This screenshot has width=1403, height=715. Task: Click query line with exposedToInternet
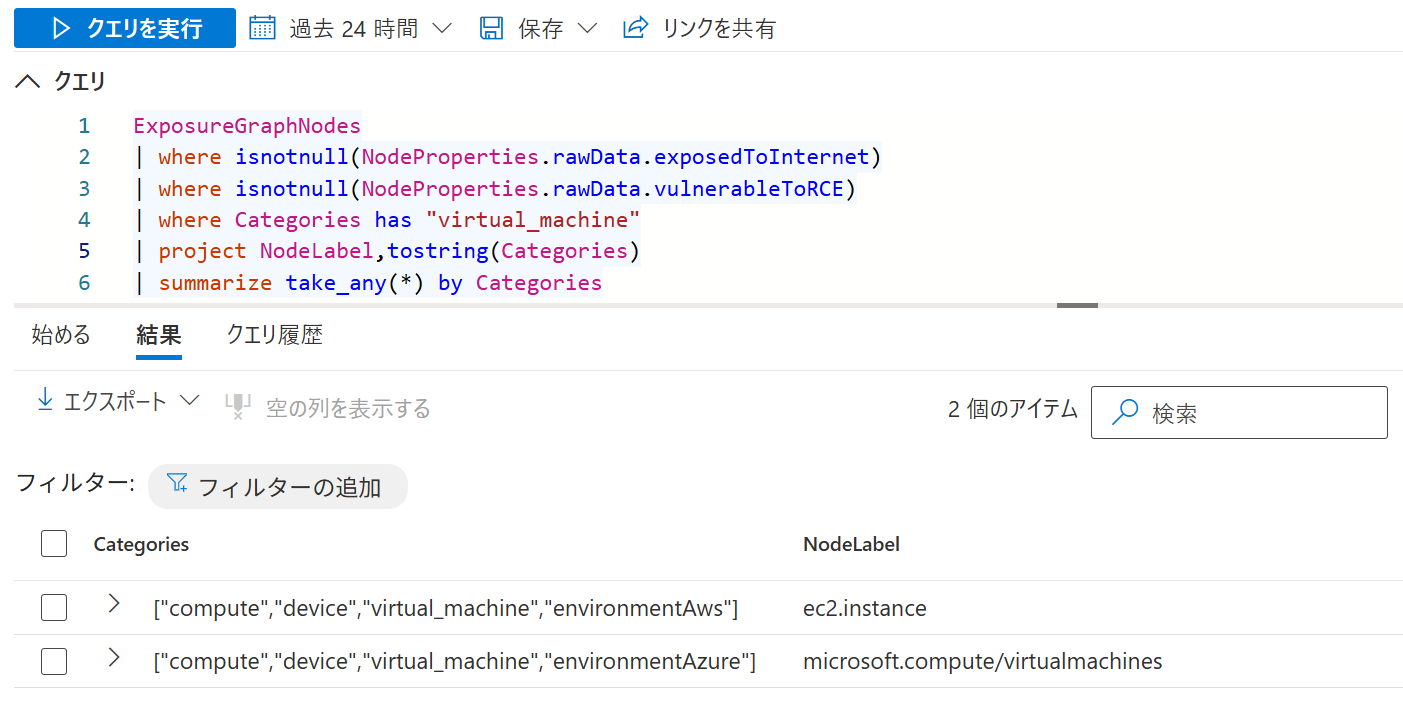tap(507, 157)
